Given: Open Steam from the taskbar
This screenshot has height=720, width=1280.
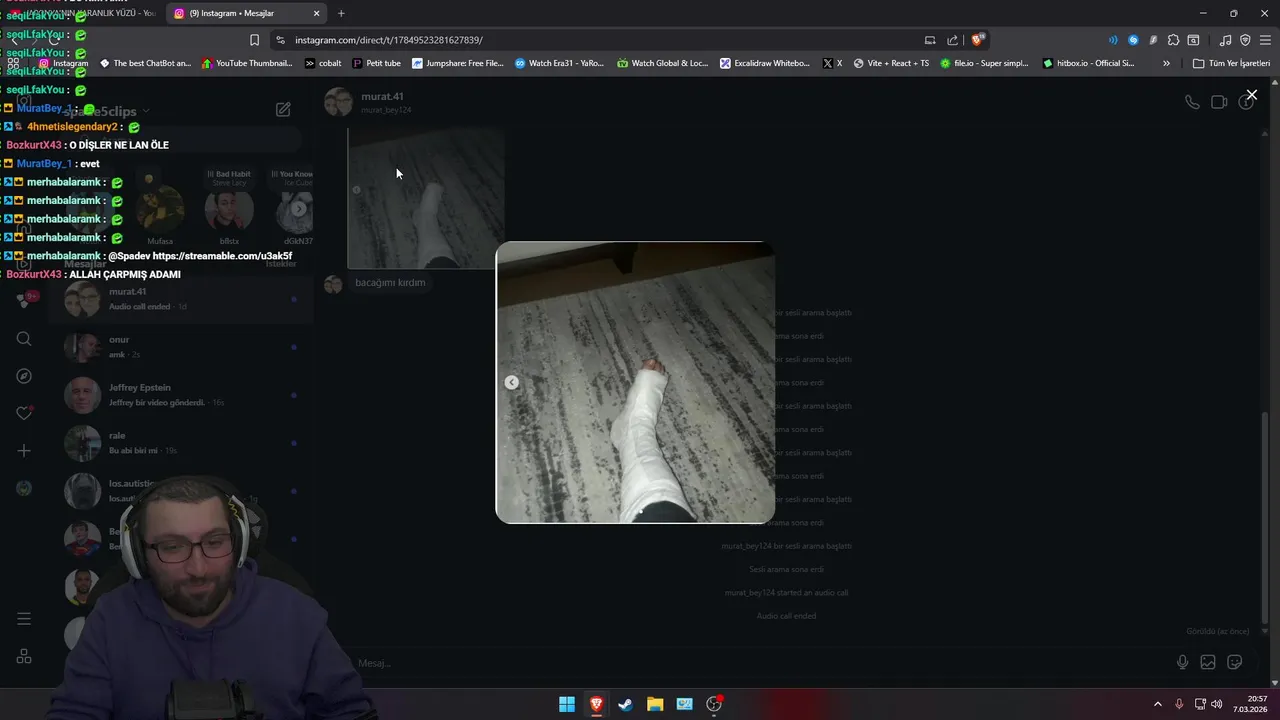Looking at the screenshot, I should [x=625, y=704].
